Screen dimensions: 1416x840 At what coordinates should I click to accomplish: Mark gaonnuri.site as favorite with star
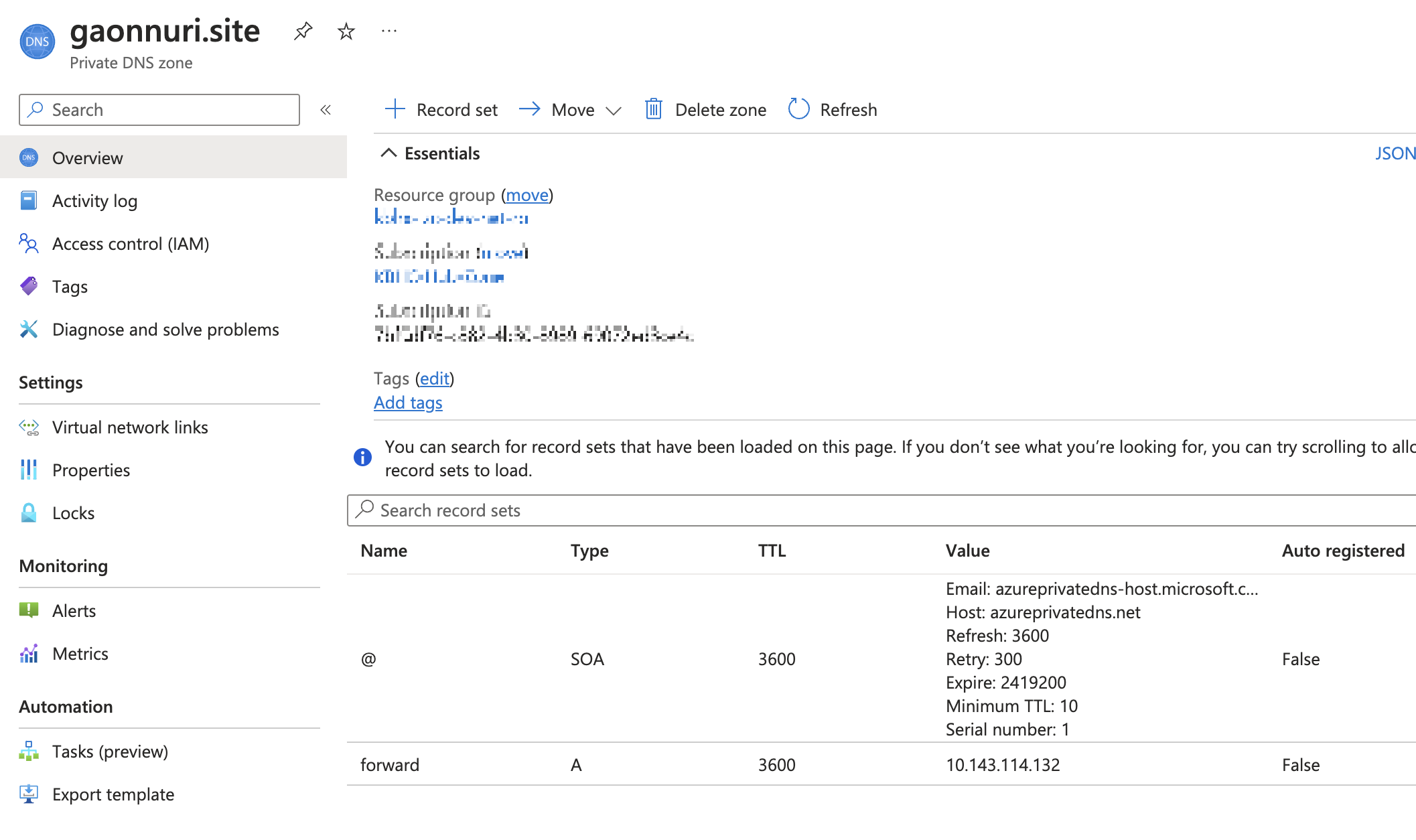click(346, 31)
